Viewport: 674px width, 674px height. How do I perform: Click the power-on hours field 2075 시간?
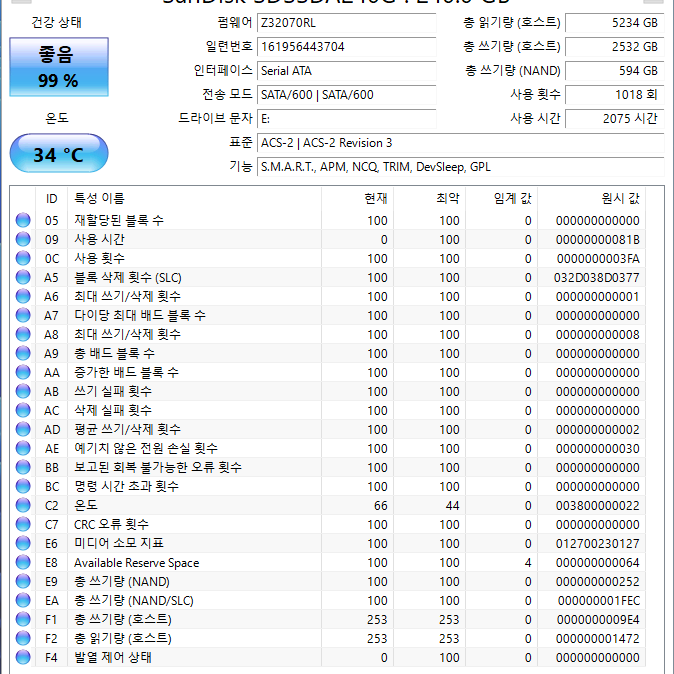[615, 119]
